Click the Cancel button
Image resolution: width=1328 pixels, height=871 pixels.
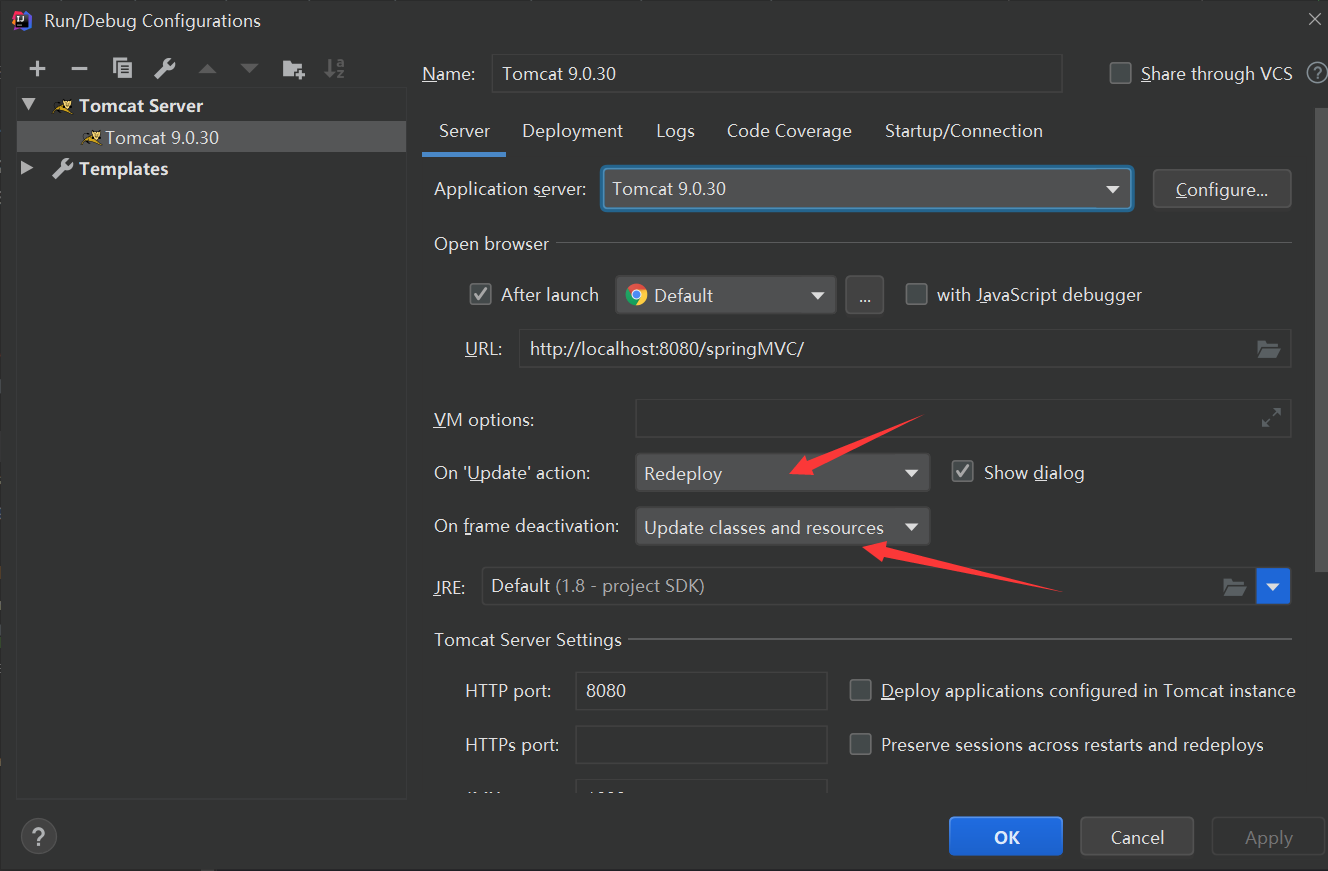tap(1137, 837)
